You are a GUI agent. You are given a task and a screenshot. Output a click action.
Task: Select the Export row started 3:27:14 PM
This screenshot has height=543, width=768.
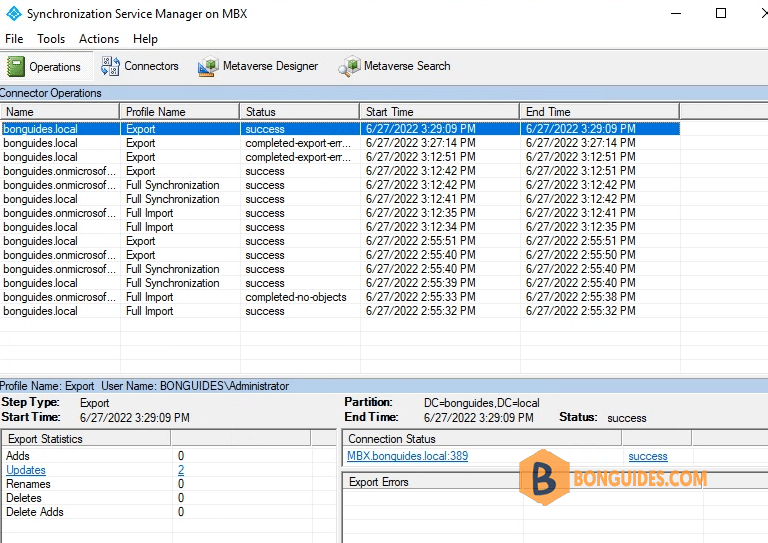click(340, 143)
